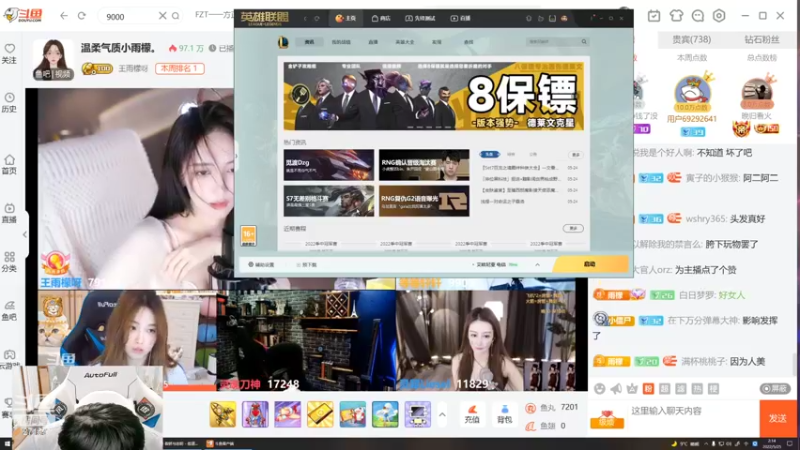
Task: Toggle 屏蔽 switch in chat toolbar
Action: click(775, 389)
